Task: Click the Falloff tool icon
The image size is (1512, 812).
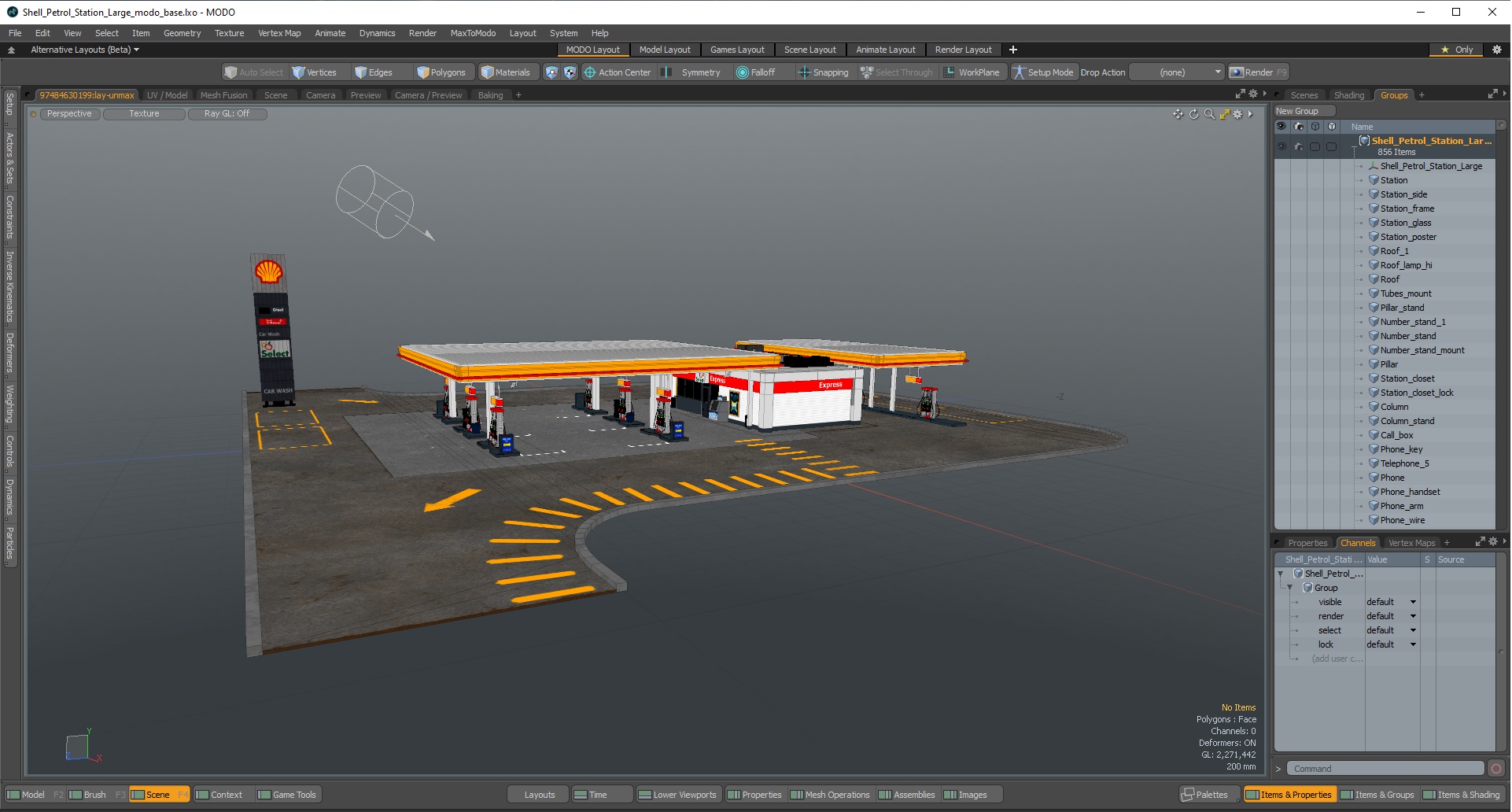Action: pos(742,72)
